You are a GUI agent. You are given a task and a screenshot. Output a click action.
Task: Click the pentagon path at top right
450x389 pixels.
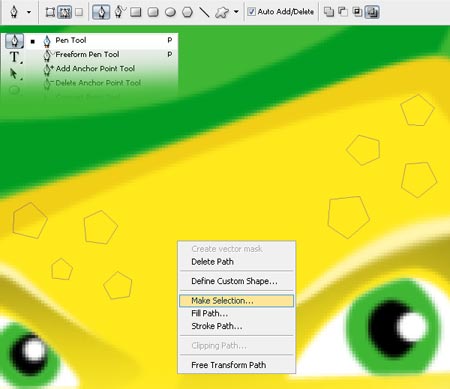(x=417, y=110)
